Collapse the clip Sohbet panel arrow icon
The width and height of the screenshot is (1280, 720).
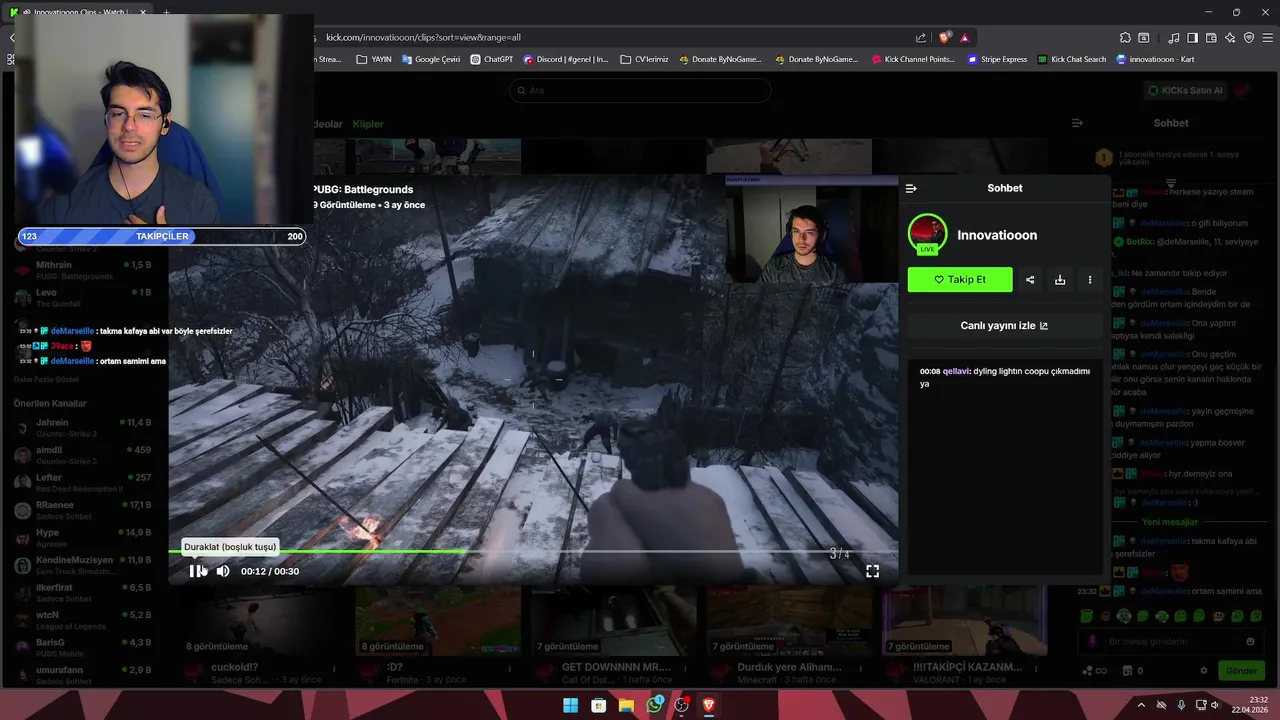(911, 188)
